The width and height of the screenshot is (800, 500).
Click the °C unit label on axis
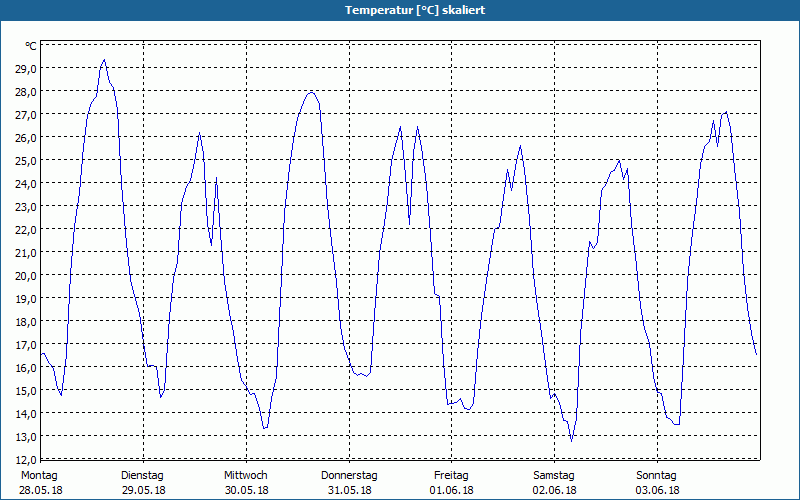pos(31,46)
